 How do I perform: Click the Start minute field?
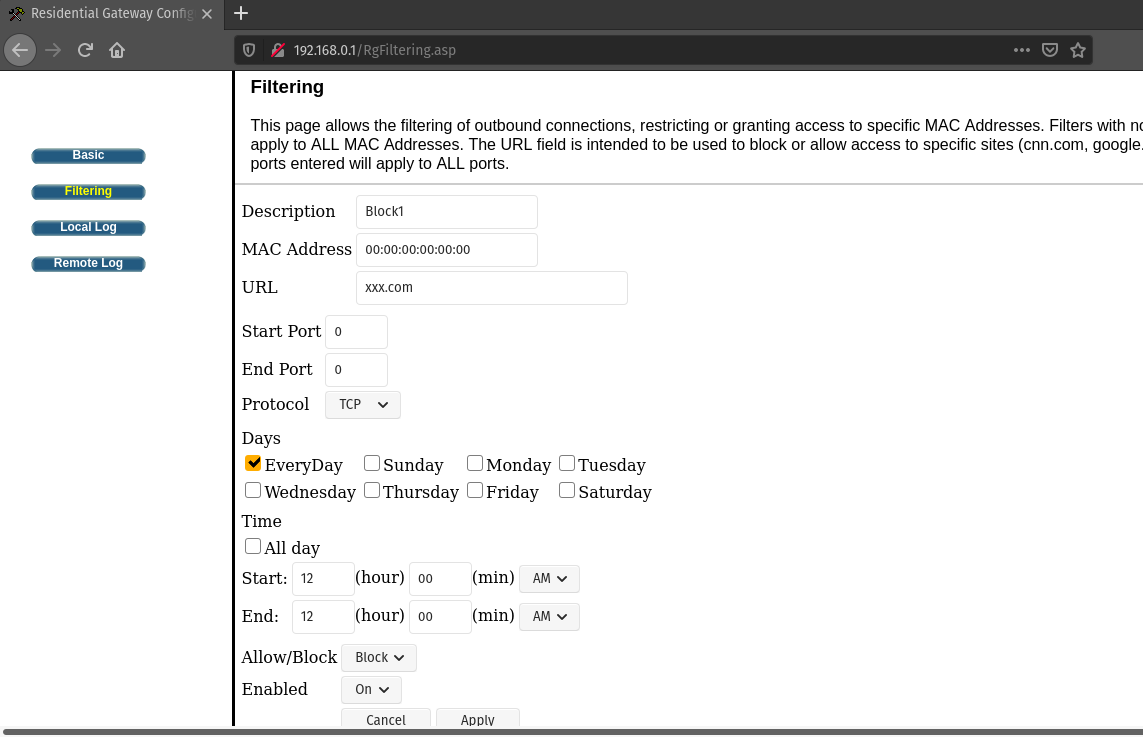(x=440, y=579)
